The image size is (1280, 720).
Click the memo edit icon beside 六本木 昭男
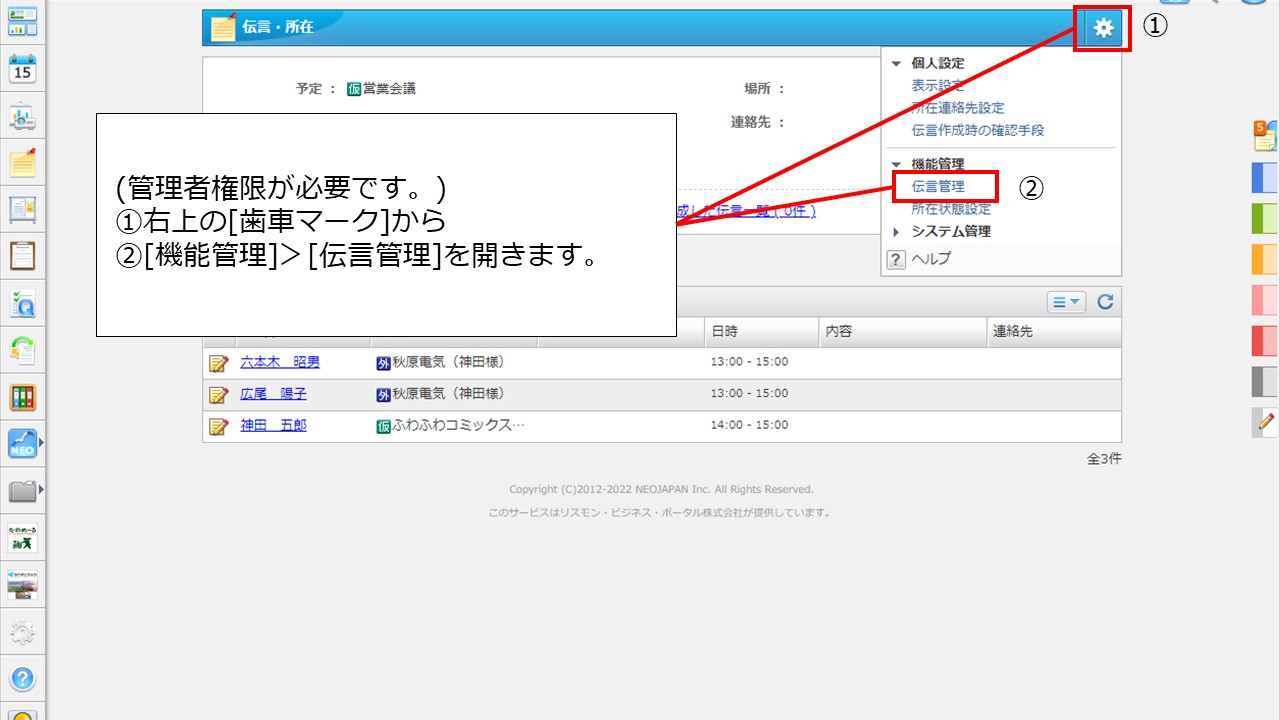pyautogui.click(x=218, y=362)
